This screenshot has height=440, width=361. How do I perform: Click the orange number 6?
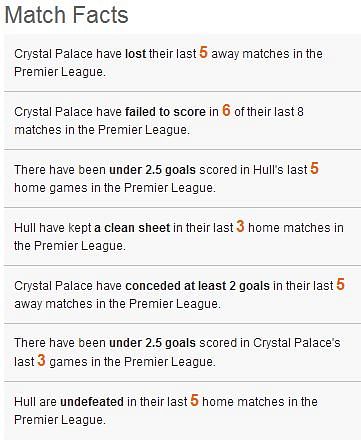[x=226, y=110]
